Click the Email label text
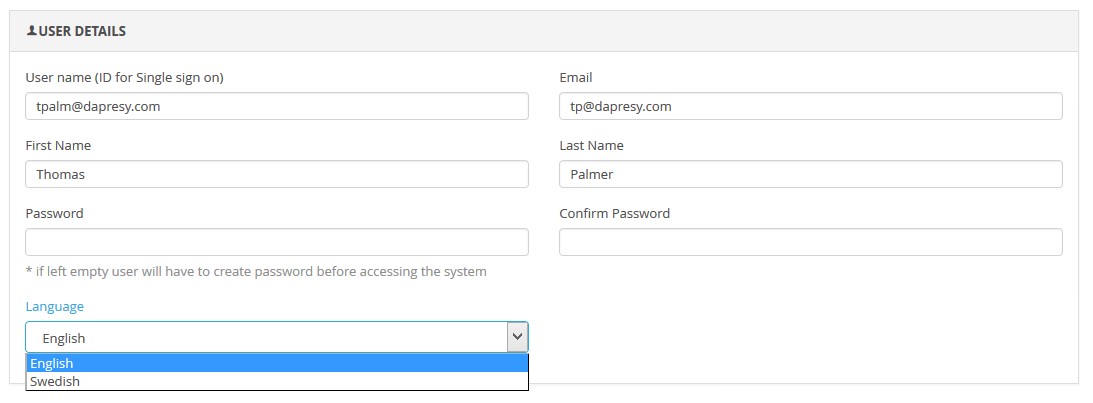Screen dimensions: 1093x403 [576, 78]
